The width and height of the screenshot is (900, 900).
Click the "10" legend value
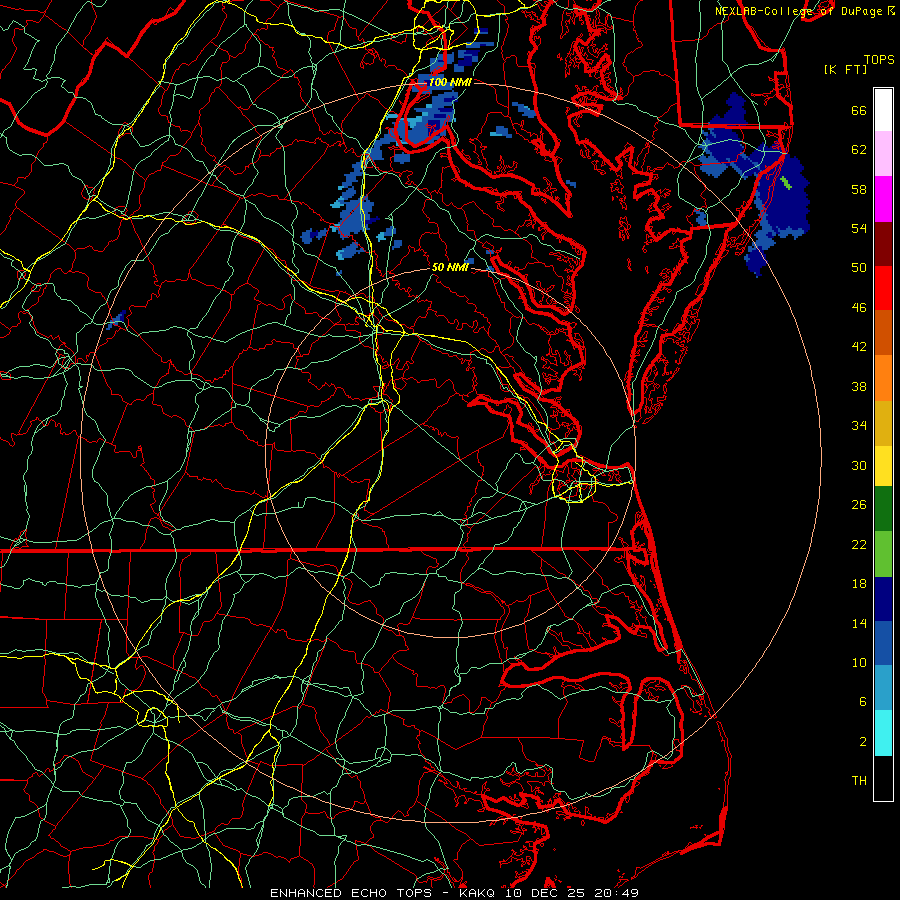tap(859, 662)
